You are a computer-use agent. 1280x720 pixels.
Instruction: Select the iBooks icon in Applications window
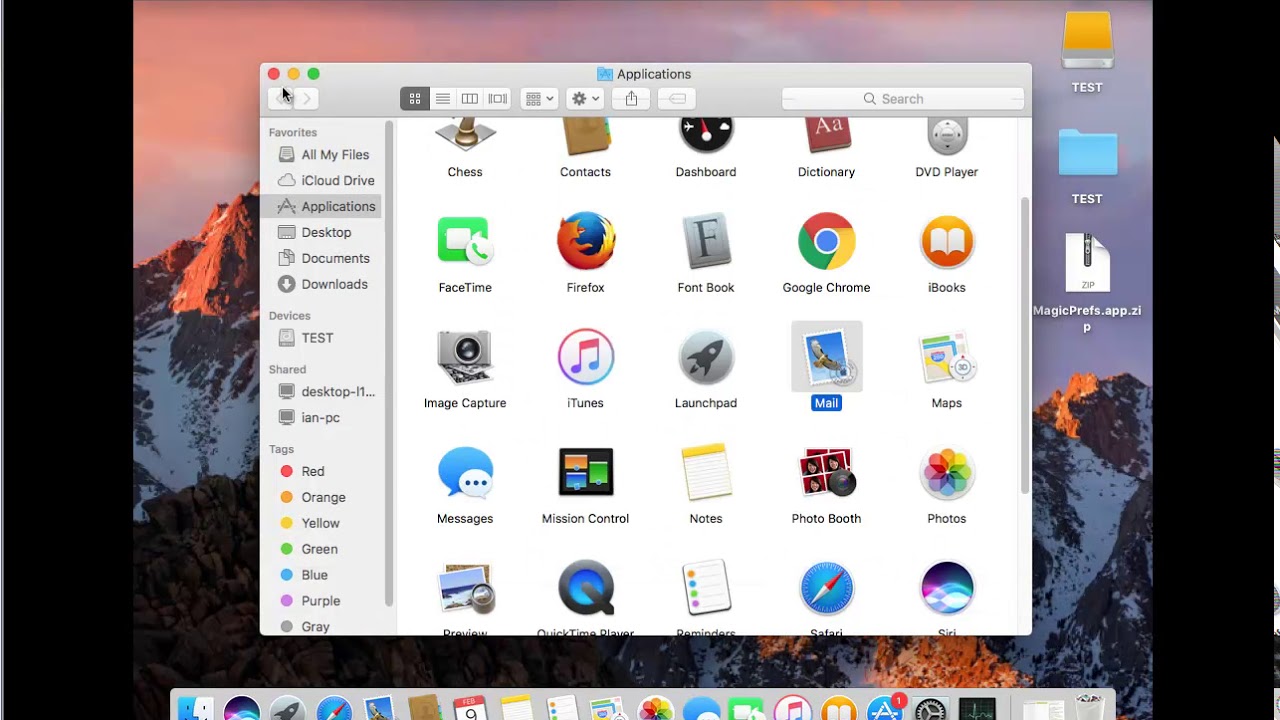947,242
